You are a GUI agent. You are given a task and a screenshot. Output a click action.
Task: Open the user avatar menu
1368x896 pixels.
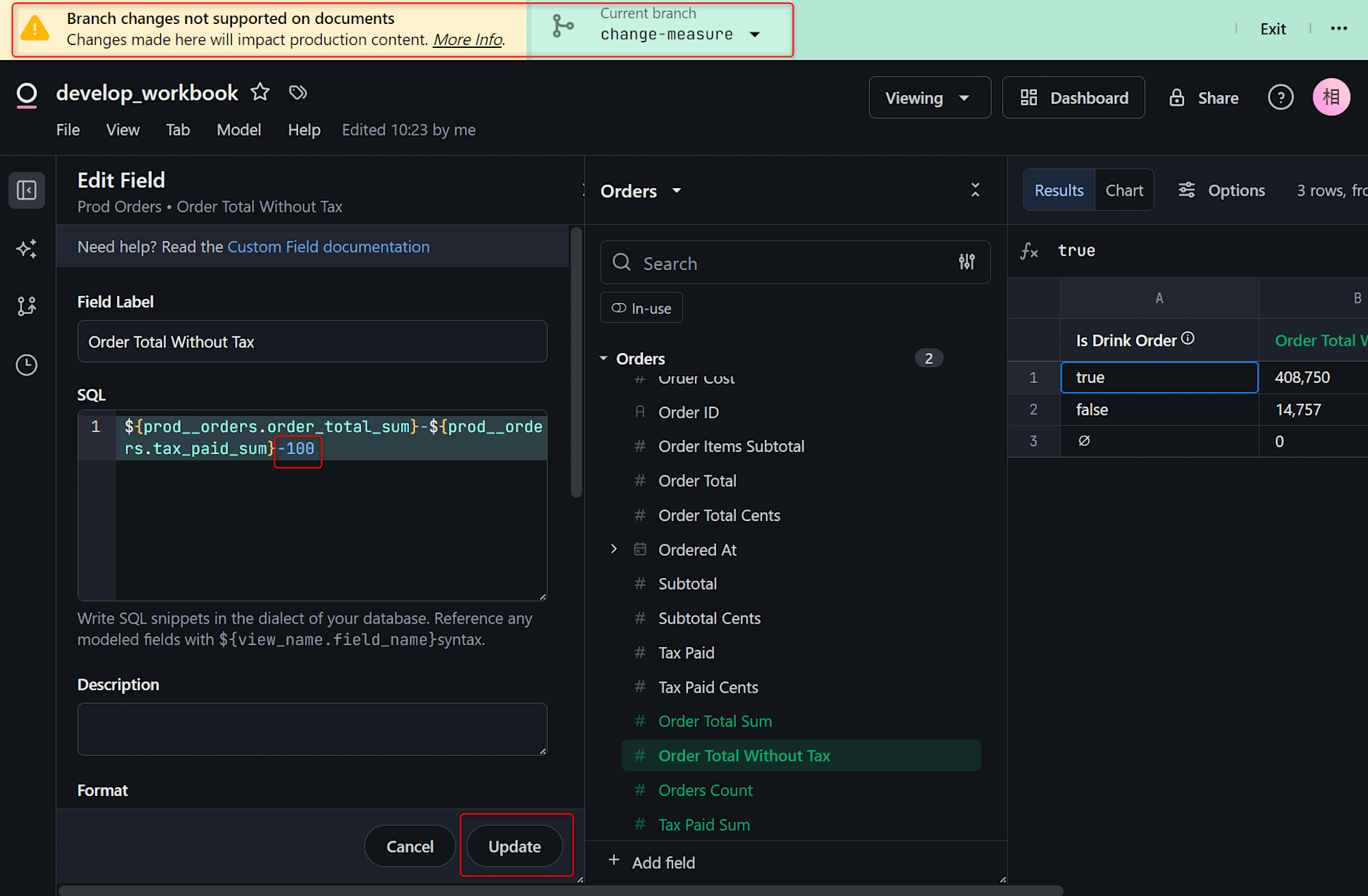1331,97
